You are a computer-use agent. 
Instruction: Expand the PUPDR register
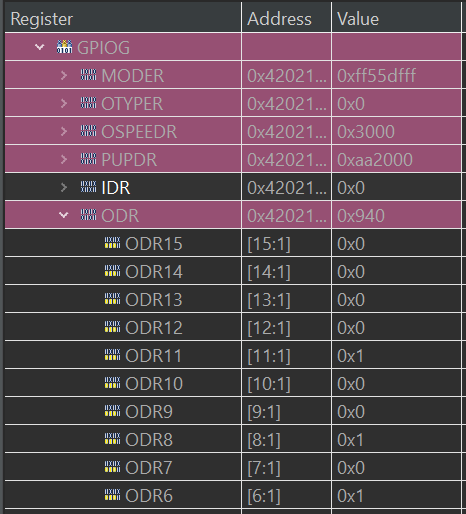coord(64,159)
